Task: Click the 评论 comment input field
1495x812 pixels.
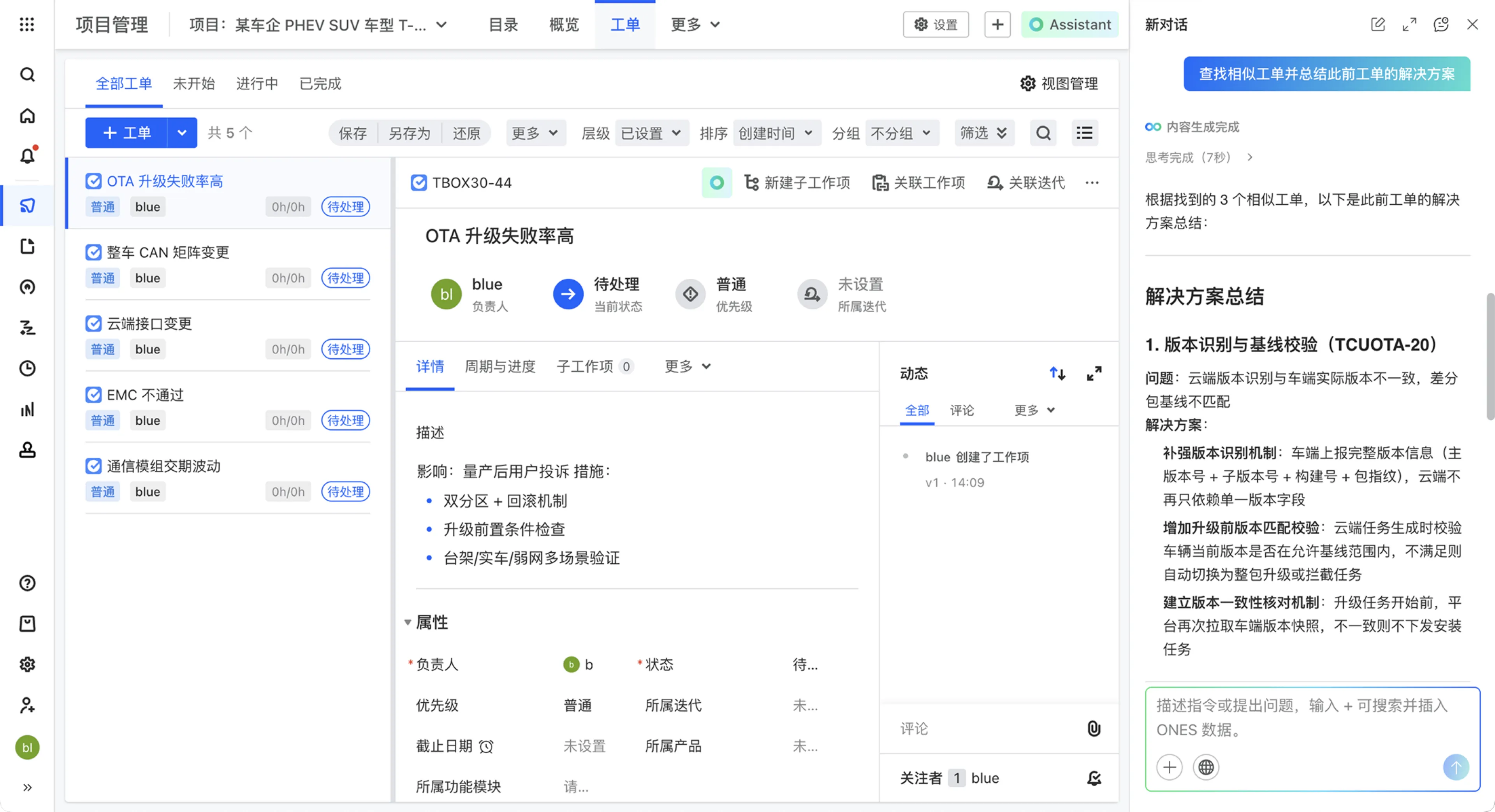Action: pos(987,728)
